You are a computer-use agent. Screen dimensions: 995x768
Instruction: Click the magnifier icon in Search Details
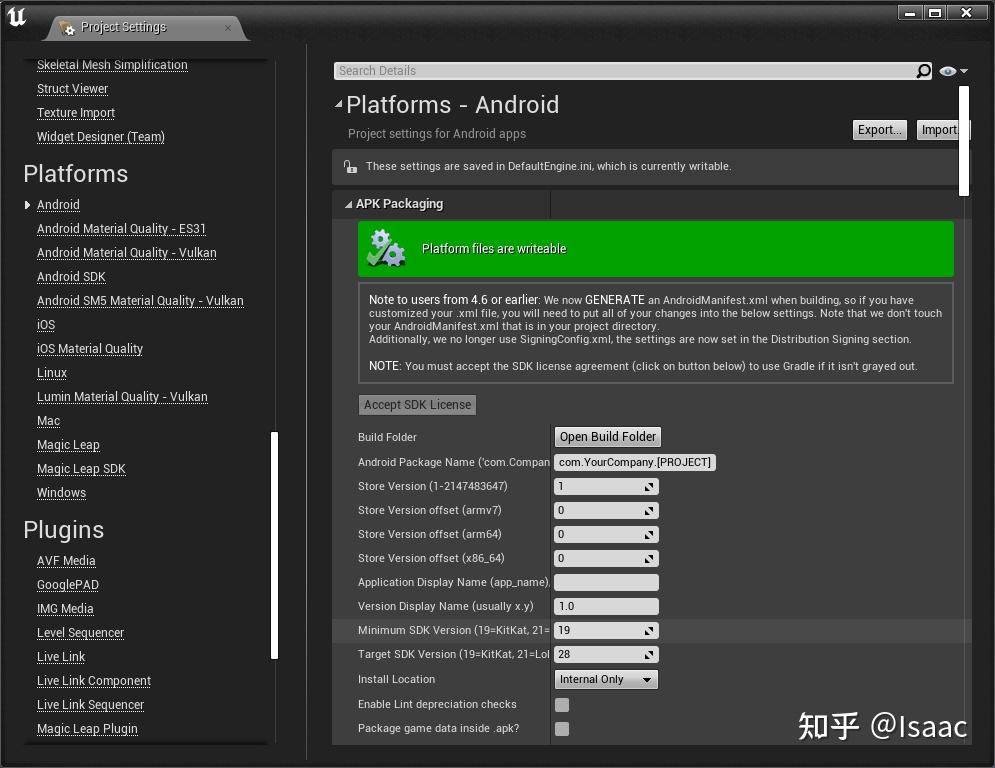coord(922,70)
